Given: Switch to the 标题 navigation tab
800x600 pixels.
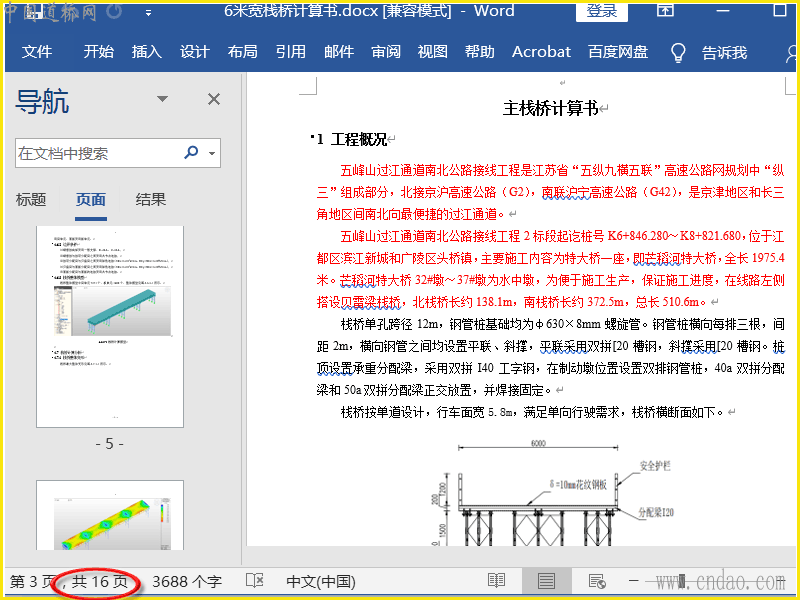Looking at the screenshot, I should click(x=31, y=199).
